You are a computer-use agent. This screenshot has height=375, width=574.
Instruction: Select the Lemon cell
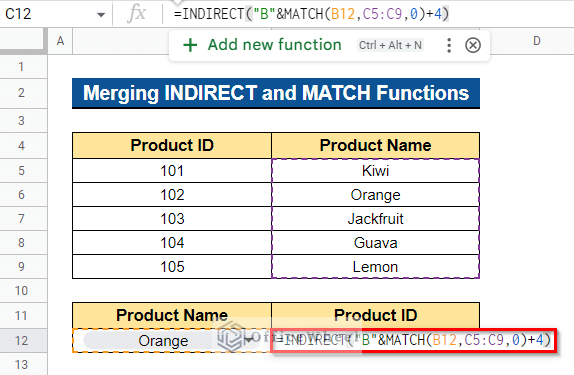point(375,267)
